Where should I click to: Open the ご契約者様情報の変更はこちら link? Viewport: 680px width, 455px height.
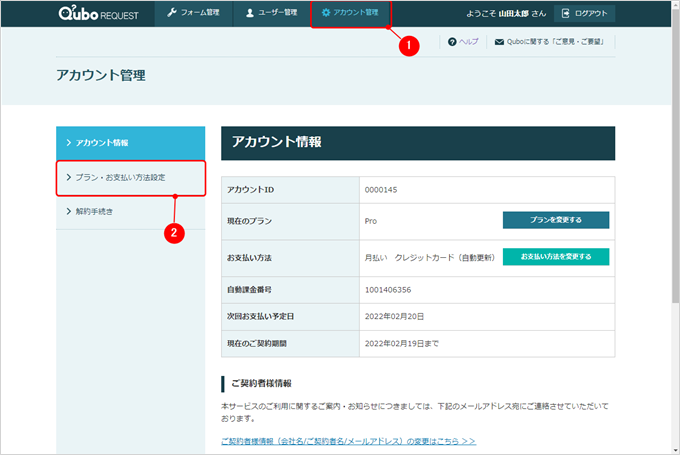pos(348,441)
